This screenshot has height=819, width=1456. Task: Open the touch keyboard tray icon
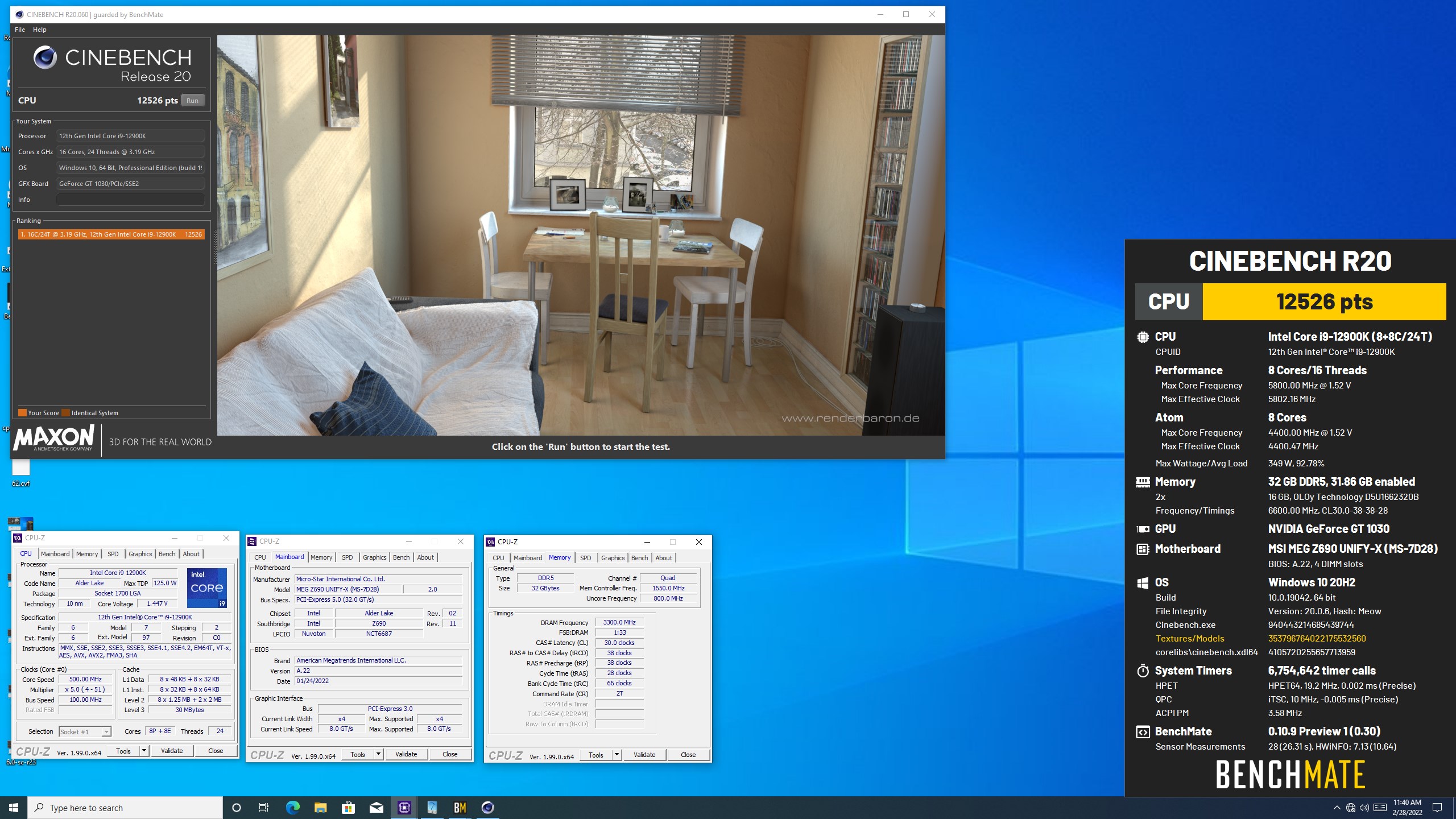pos(1380,808)
